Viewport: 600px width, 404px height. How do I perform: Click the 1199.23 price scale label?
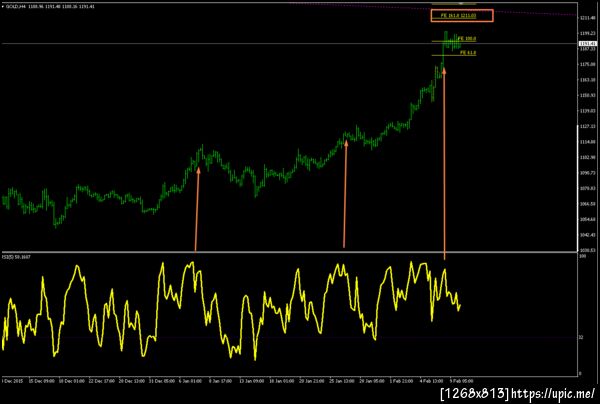coord(588,33)
